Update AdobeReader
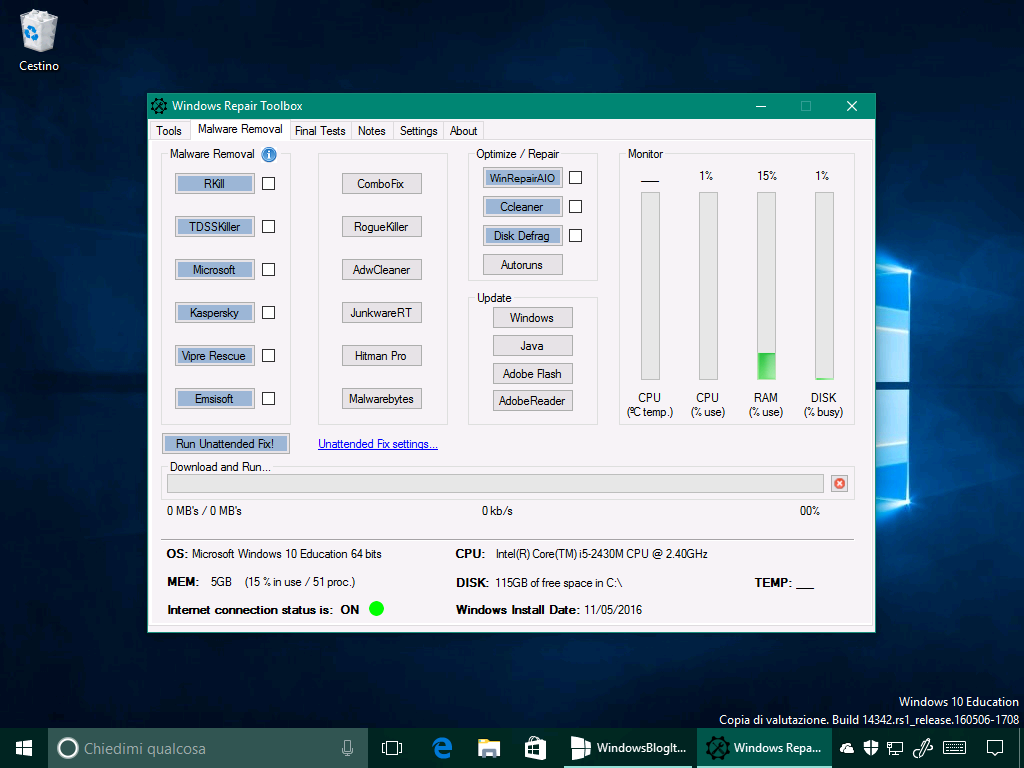The width and height of the screenshot is (1024, 768). 532,401
